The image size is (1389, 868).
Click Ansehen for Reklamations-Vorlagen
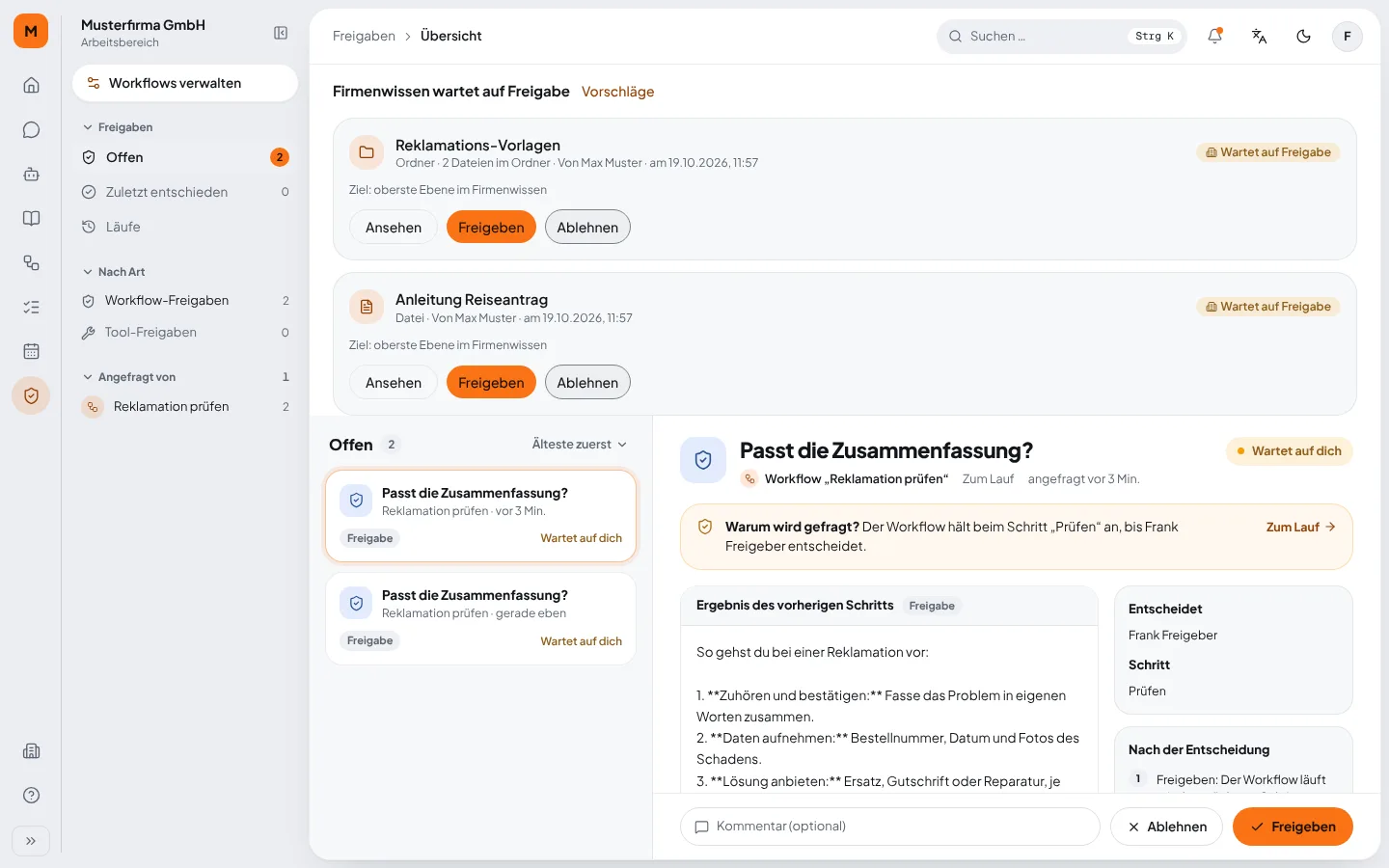(x=394, y=228)
